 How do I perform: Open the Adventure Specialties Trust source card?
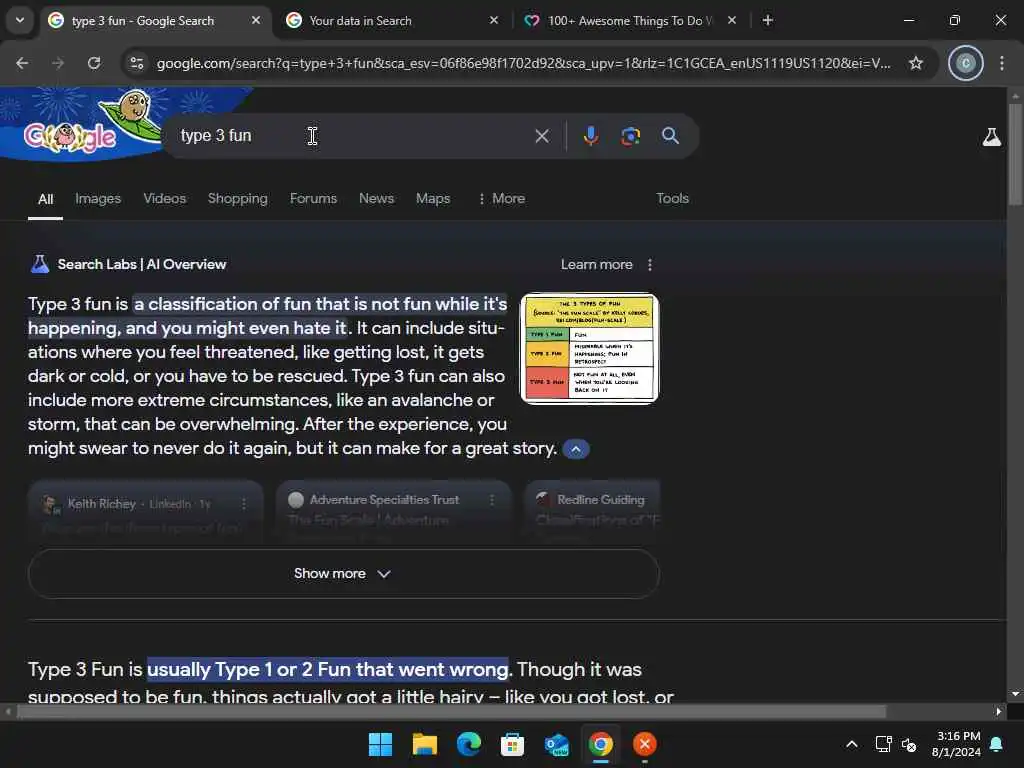pos(394,513)
